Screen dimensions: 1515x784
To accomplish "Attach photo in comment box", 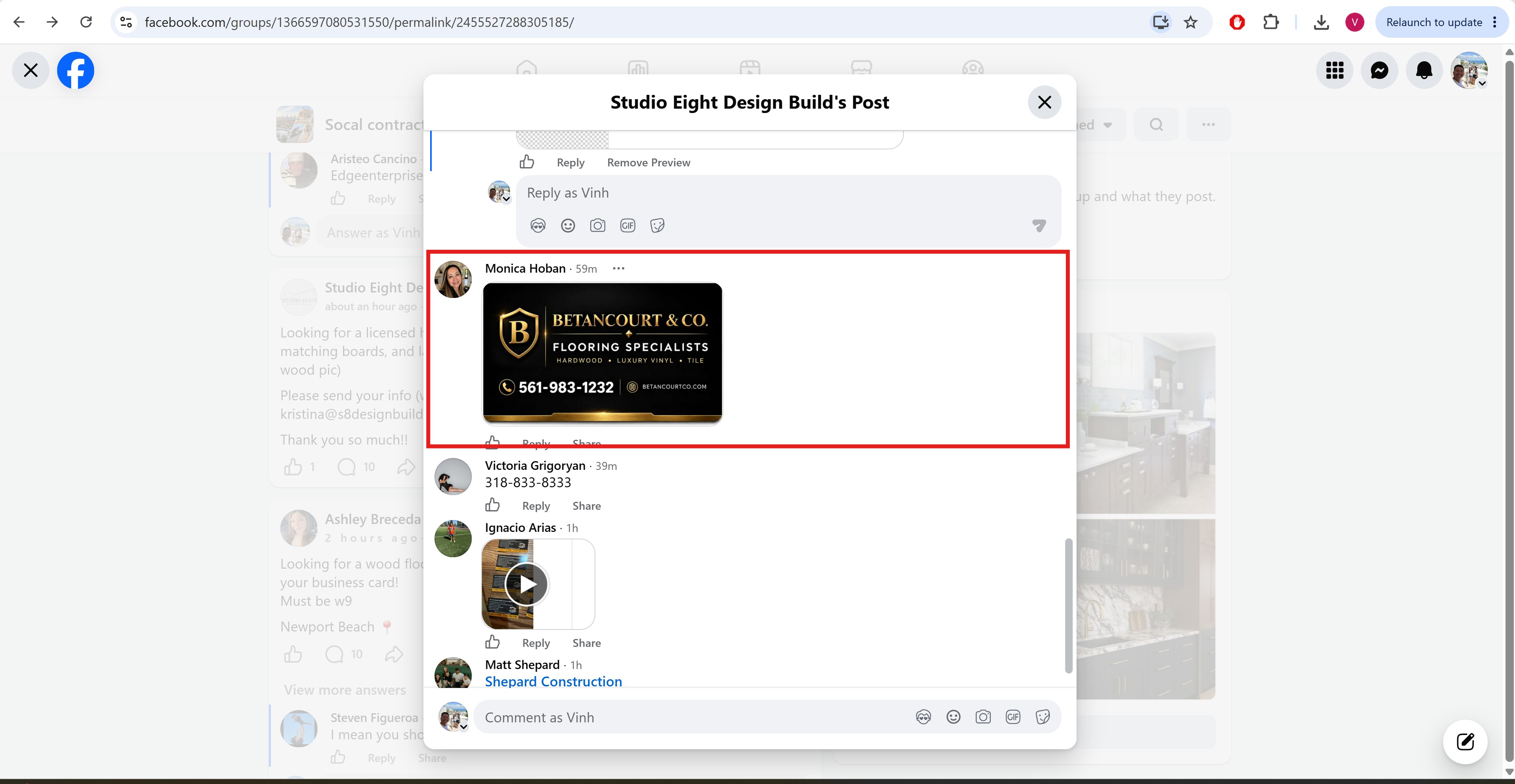I will coord(983,717).
